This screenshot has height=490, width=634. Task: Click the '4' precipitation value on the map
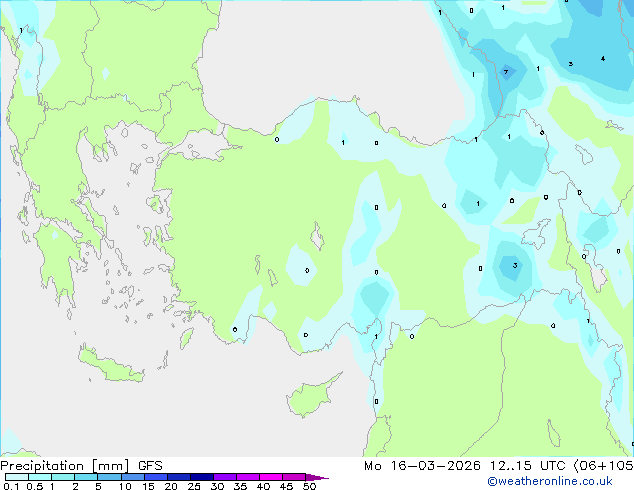click(x=603, y=59)
